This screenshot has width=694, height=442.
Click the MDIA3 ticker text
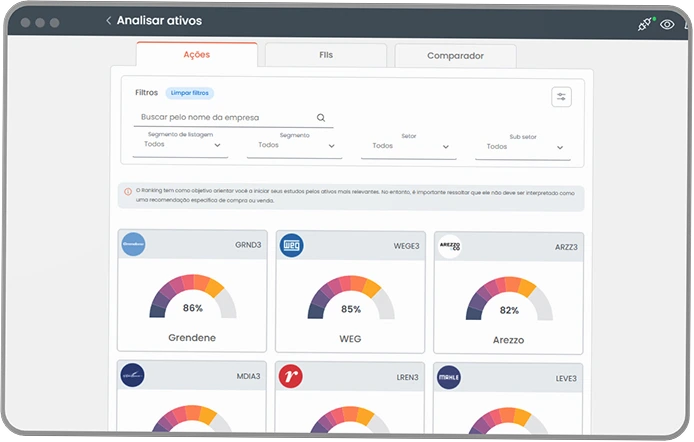pos(248,376)
